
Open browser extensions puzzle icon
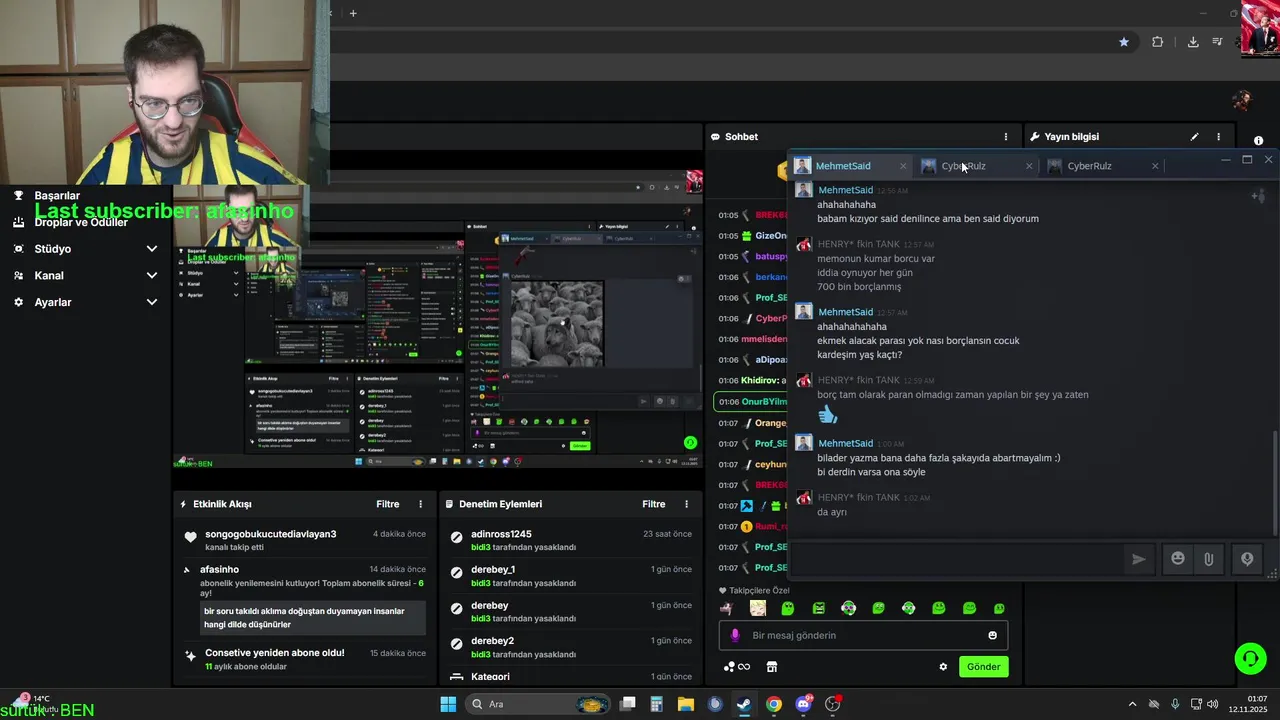1157,42
